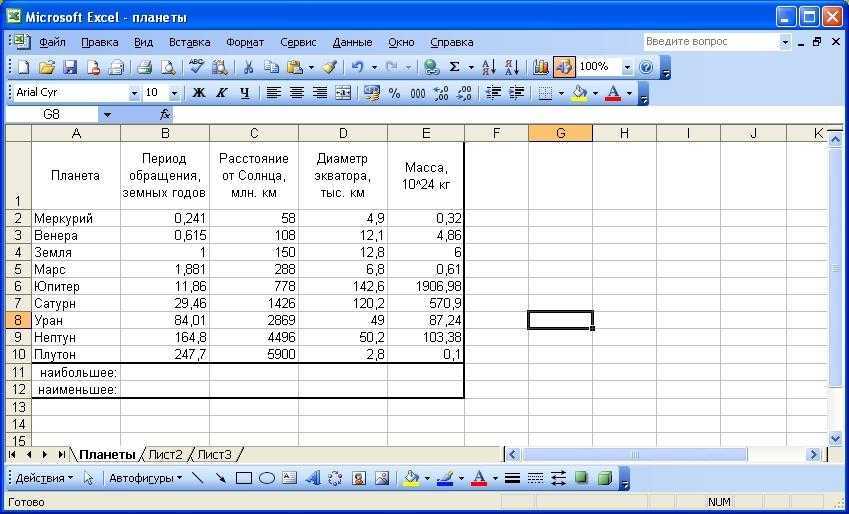
Task: Toggle underline Ч formatting
Action: [245, 93]
